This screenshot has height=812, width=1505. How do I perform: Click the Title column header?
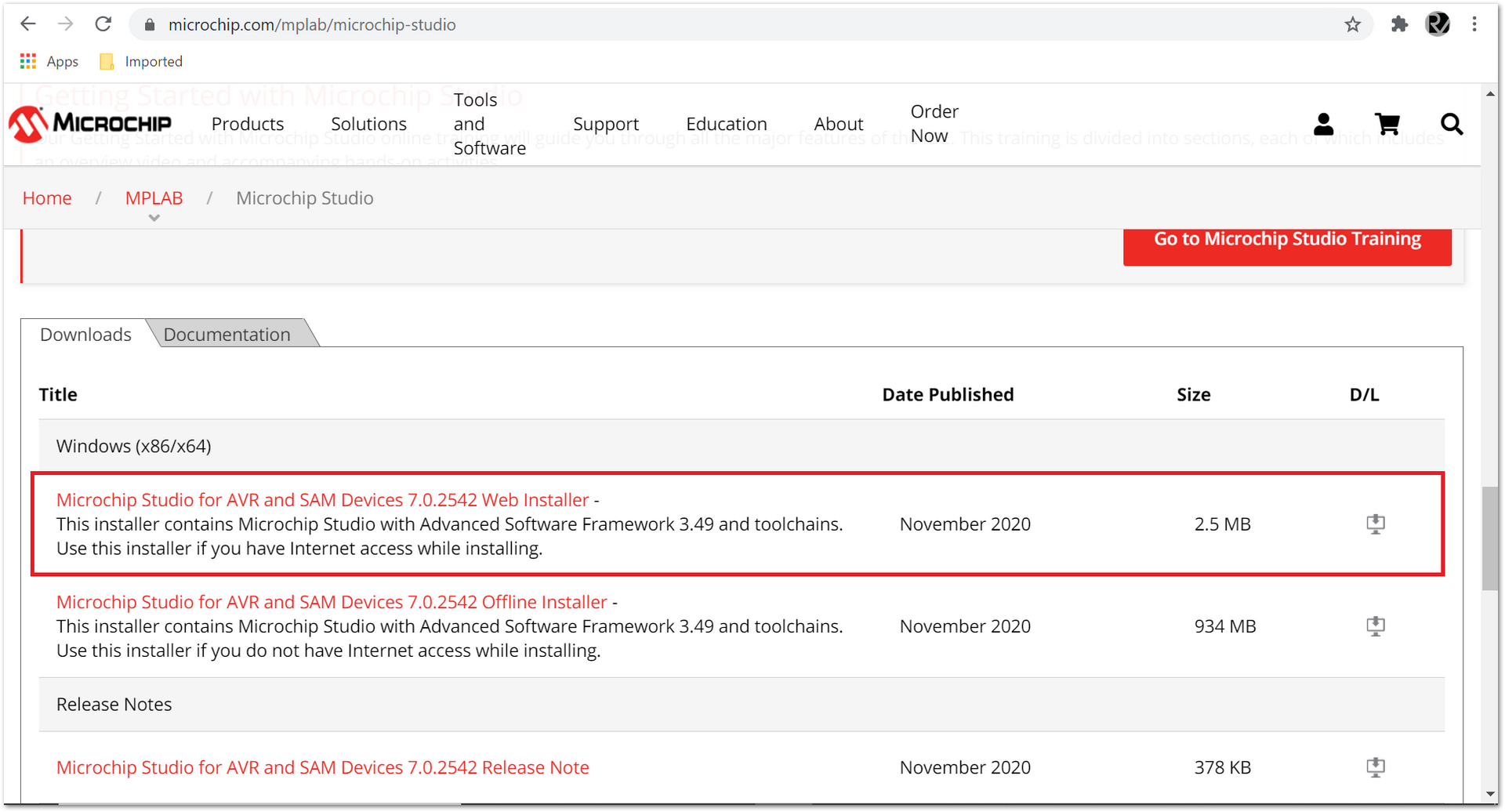pyautogui.click(x=58, y=394)
